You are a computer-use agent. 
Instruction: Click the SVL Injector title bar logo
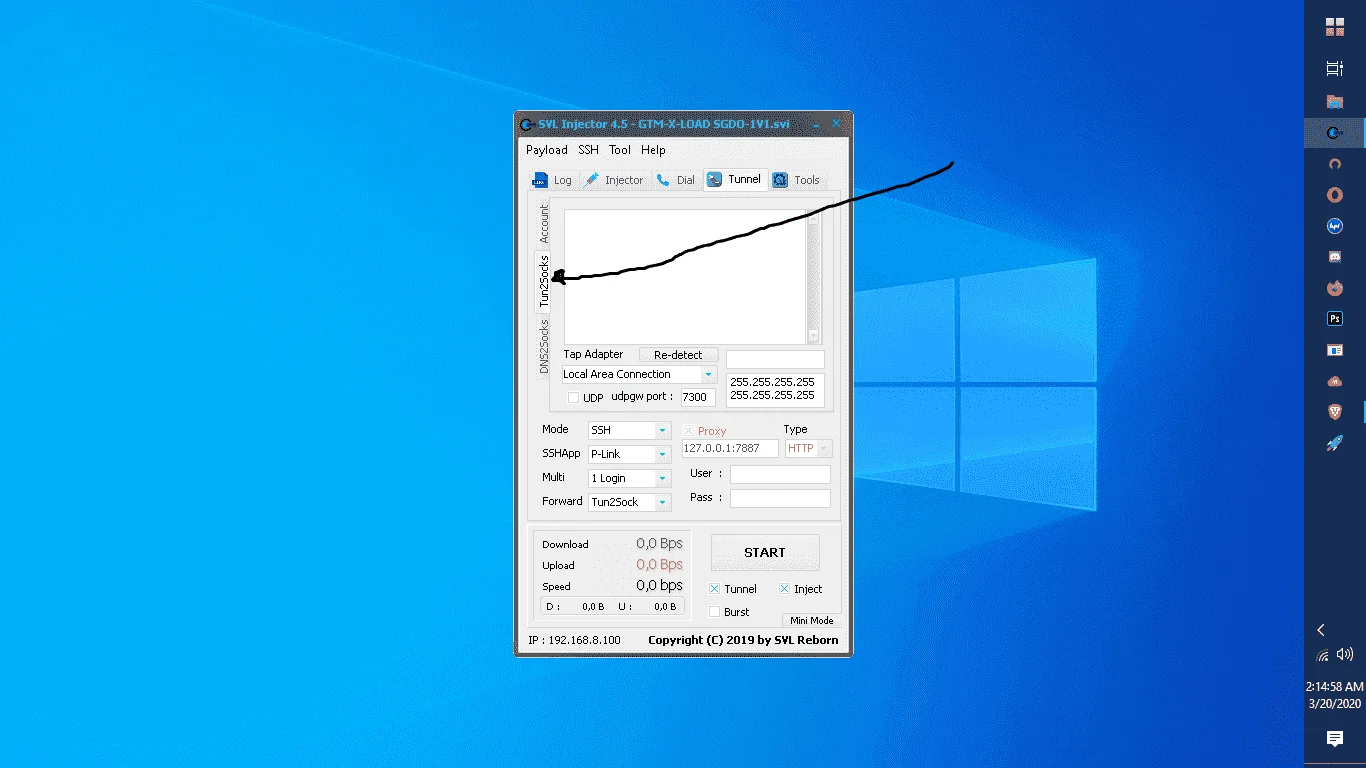pyautogui.click(x=526, y=124)
